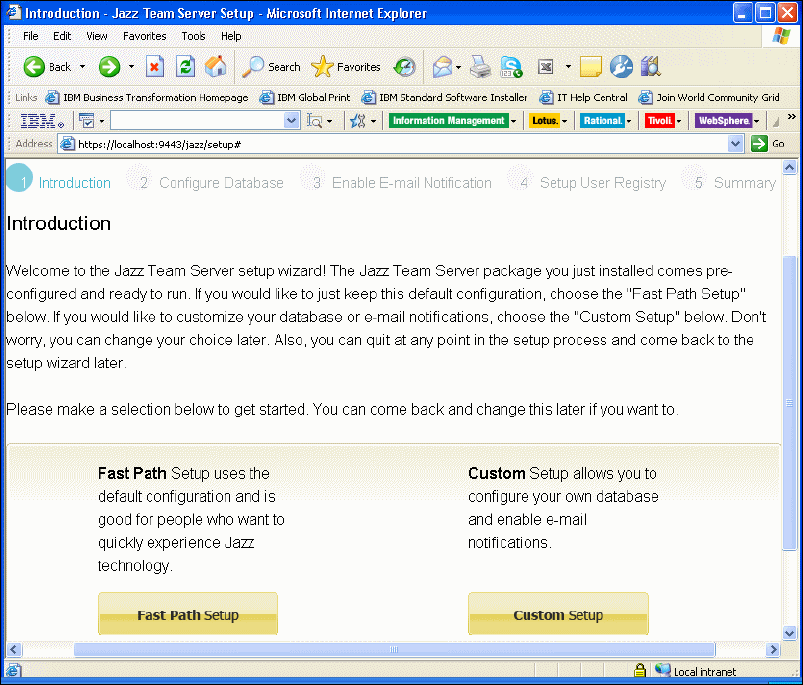This screenshot has width=803, height=685.
Task: Open Join World Community Grid link
Action: tap(709, 97)
